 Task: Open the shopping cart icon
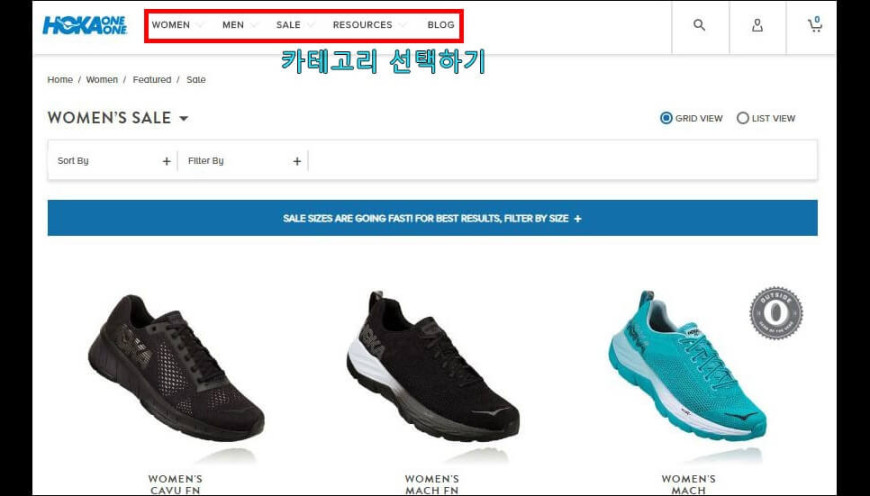click(x=815, y=24)
